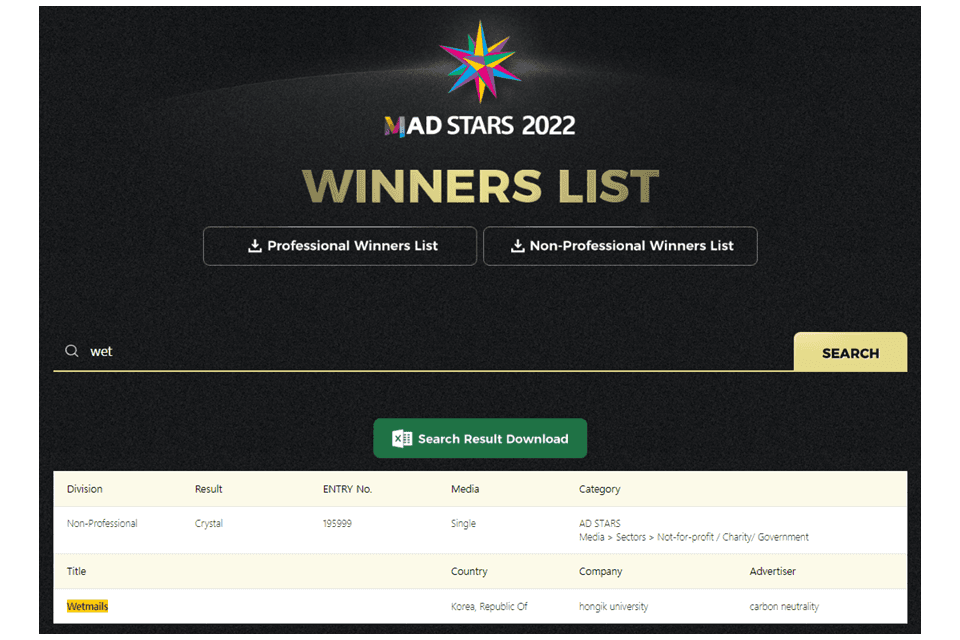Click the WINNERS LIST heading

tap(480, 186)
